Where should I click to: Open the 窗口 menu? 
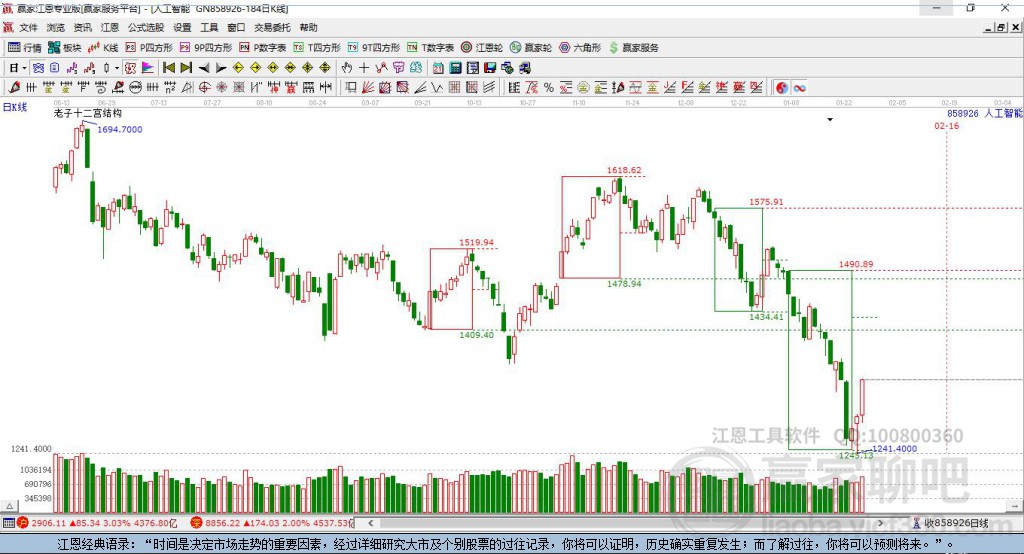coord(236,27)
